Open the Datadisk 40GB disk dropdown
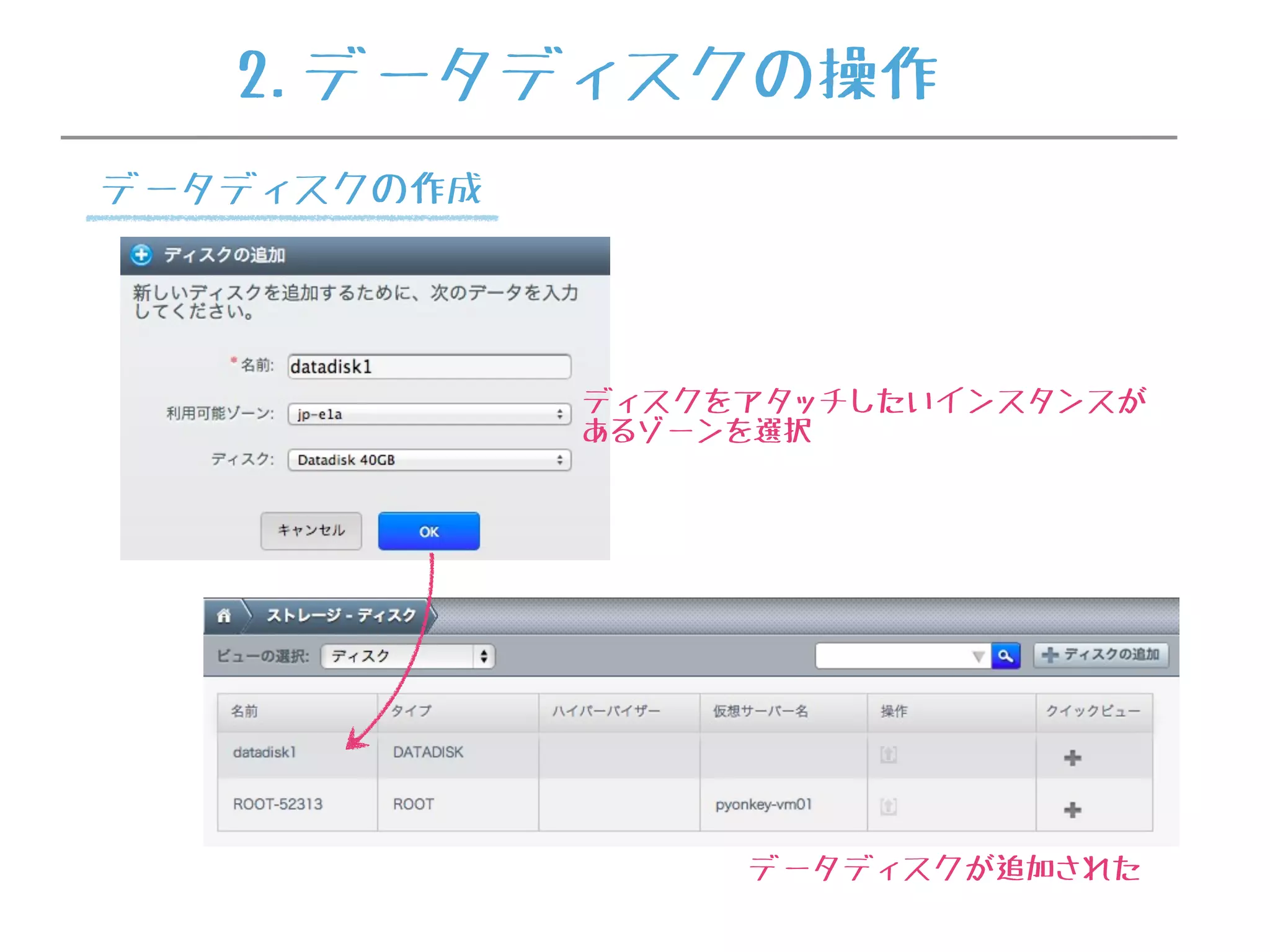 (x=429, y=460)
